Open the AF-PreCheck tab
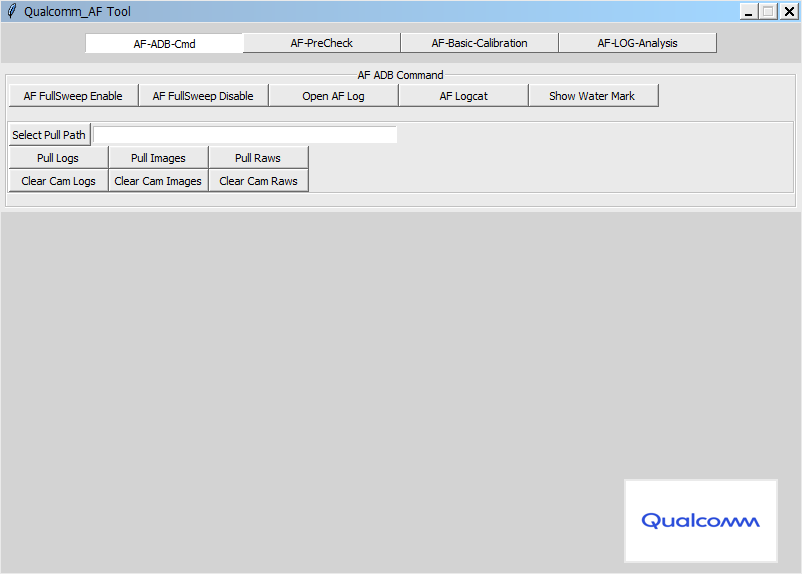Viewport: 802px width, 574px height. pyautogui.click(x=321, y=43)
